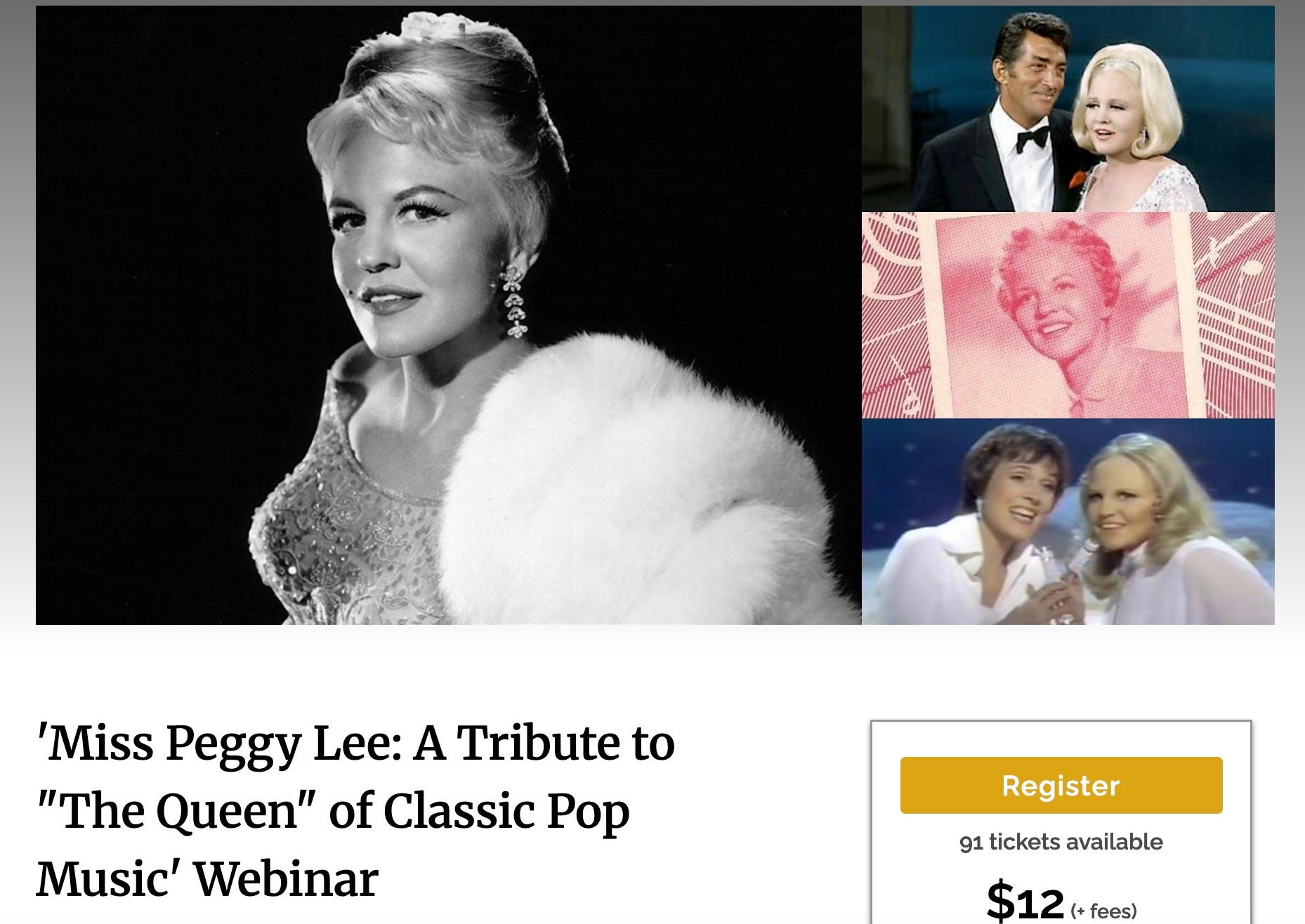
Task: Open the pink postage stamp image
Action: (x=1068, y=315)
